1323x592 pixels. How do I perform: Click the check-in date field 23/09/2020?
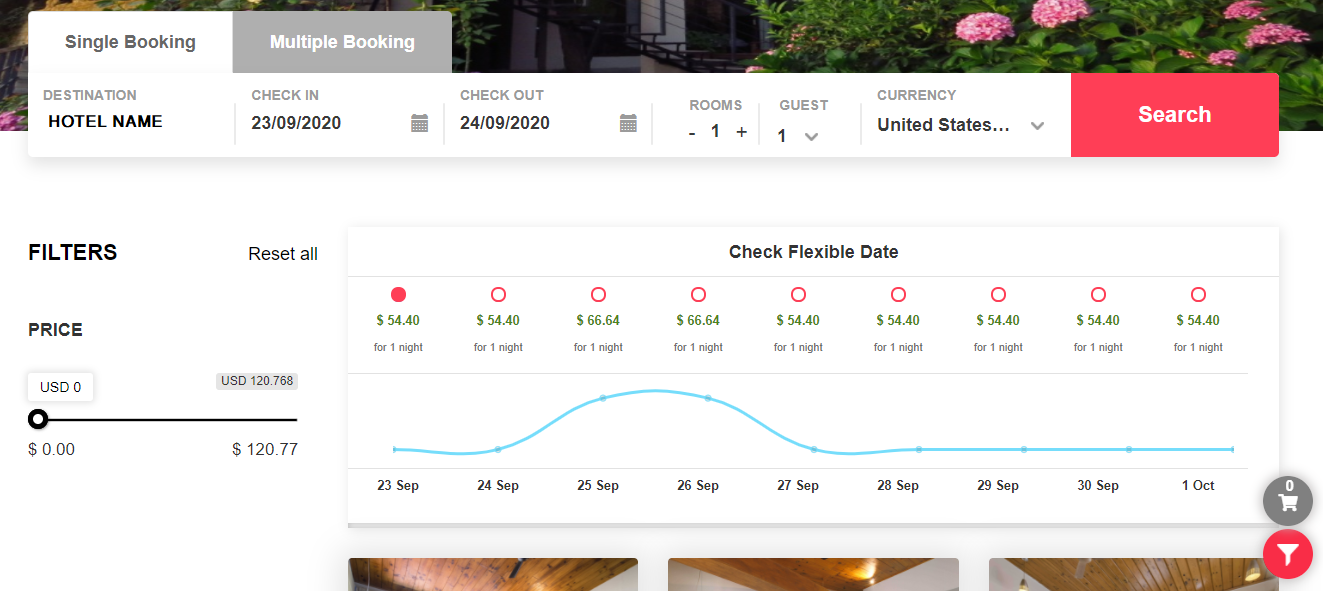296,123
